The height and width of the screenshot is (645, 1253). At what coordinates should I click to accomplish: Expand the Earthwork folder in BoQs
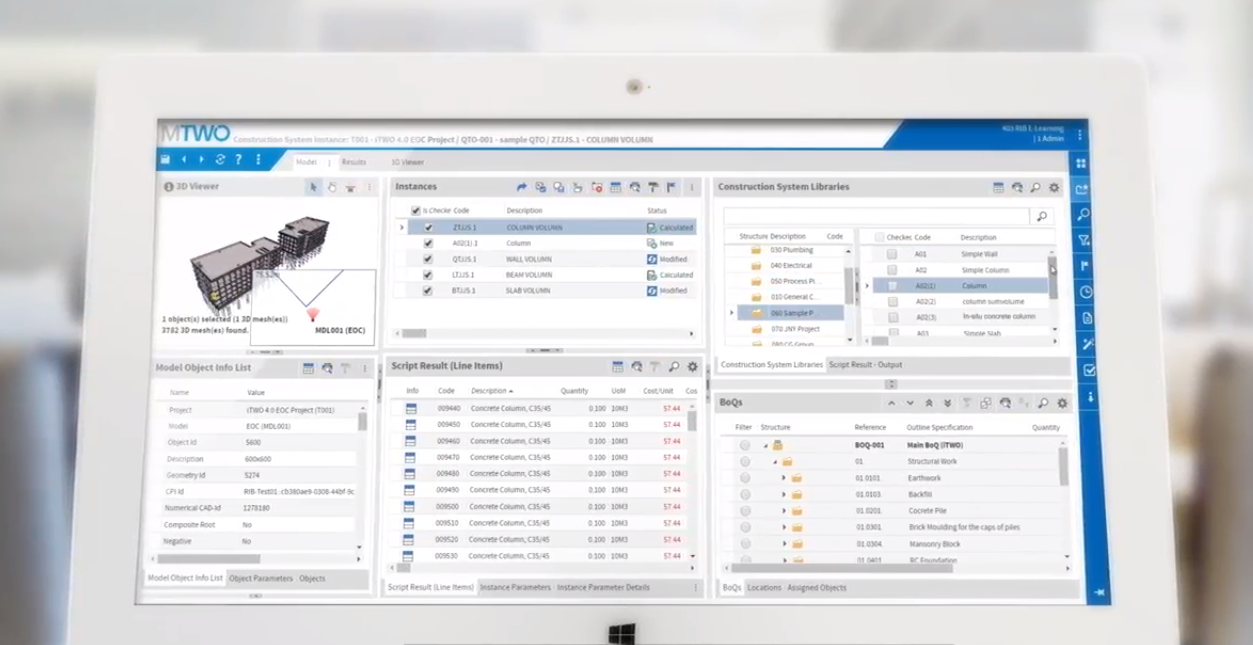pyautogui.click(x=784, y=478)
